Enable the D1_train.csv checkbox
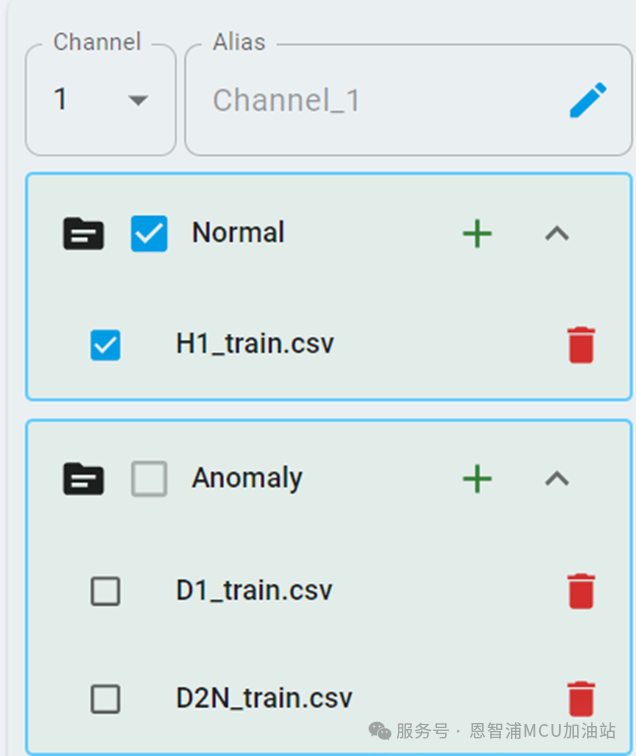 click(105, 591)
